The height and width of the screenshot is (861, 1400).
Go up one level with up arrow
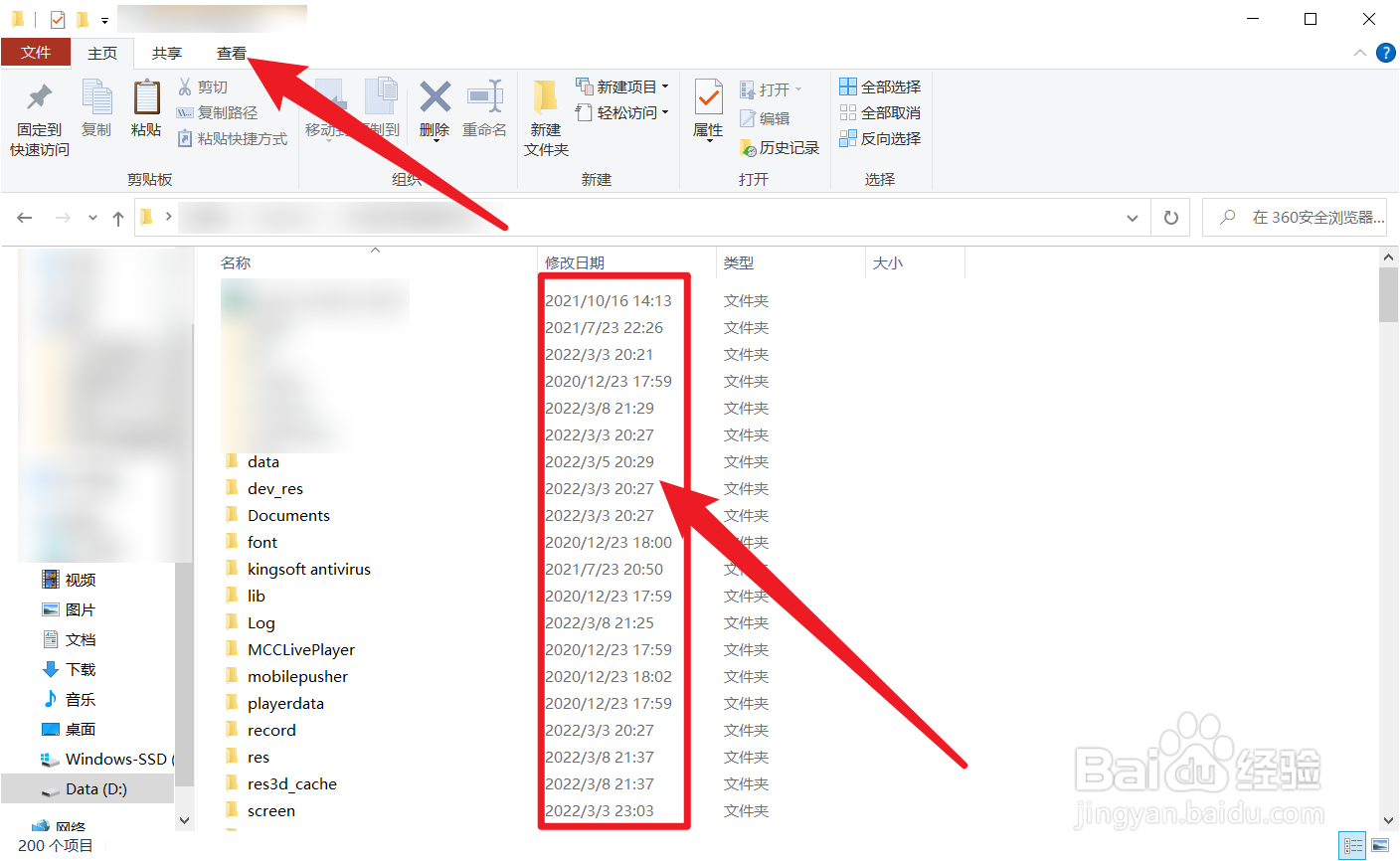coord(118,218)
